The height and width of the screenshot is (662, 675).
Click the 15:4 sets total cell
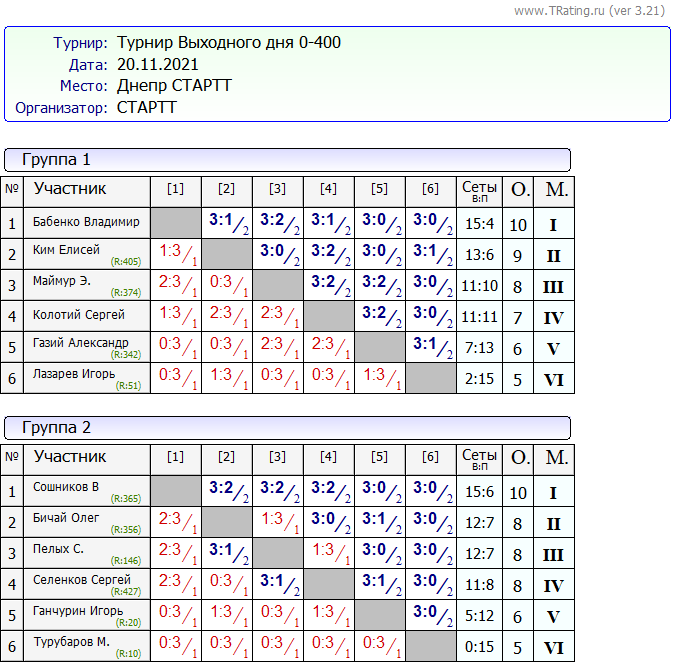pyautogui.click(x=478, y=225)
